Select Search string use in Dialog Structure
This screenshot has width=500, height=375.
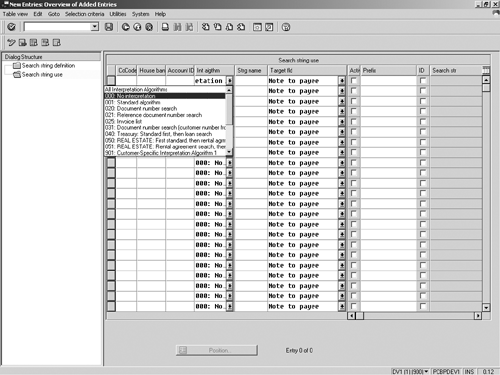(42, 75)
